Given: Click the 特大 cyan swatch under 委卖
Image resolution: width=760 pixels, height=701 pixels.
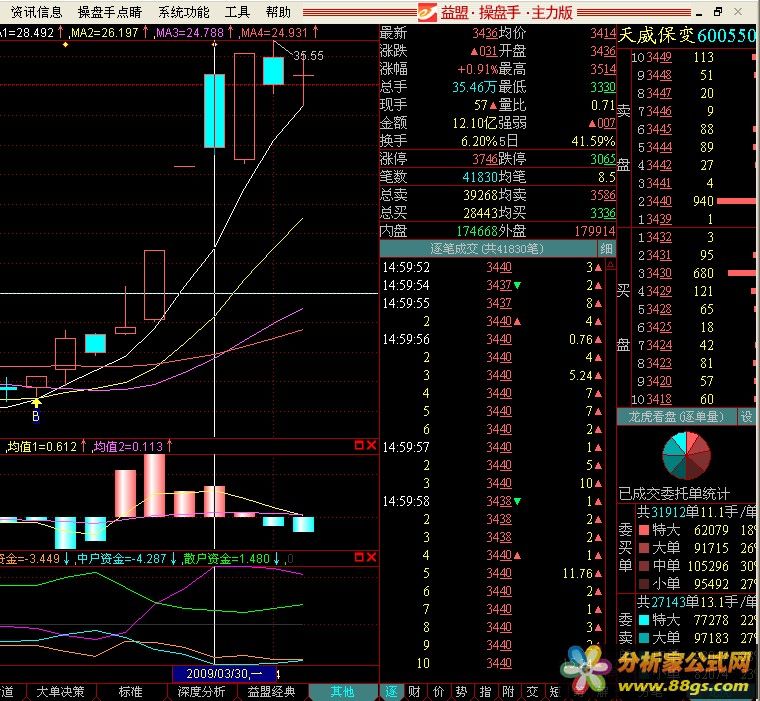Looking at the screenshot, I should [x=644, y=620].
